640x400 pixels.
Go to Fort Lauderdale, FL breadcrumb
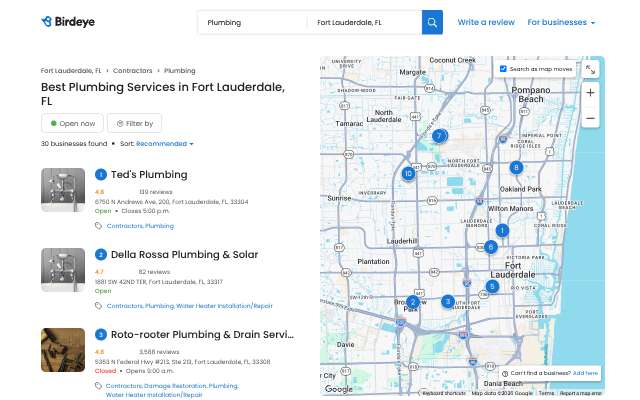[71, 71]
